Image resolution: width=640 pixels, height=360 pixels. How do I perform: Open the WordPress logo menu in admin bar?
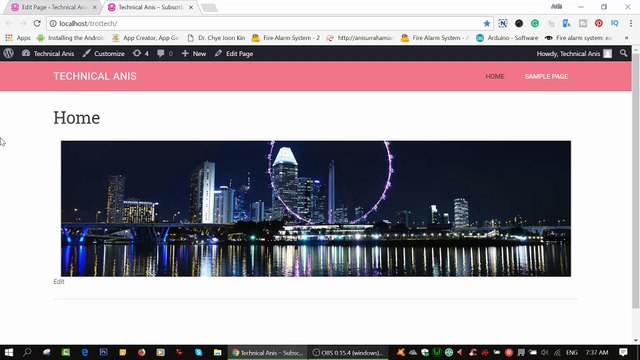9,53
